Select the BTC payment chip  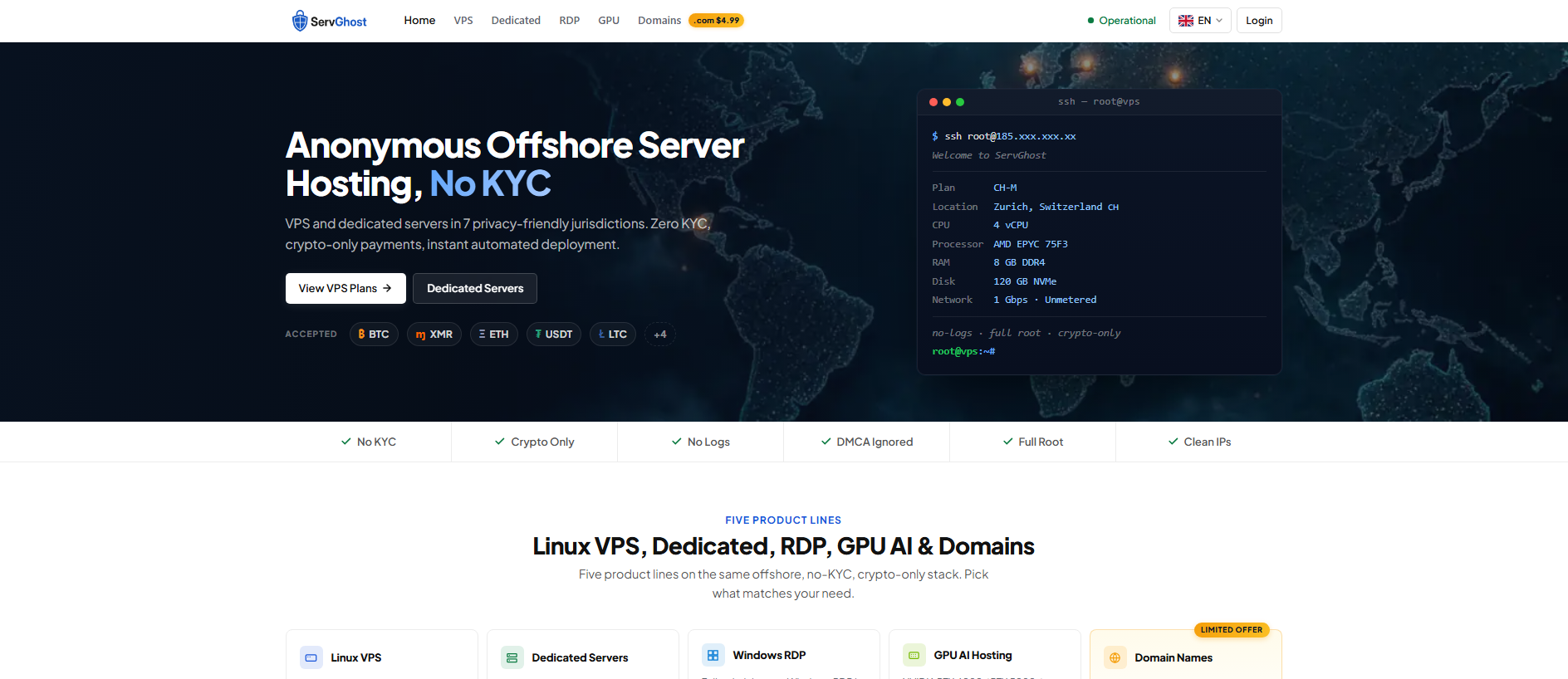point(374,335)
